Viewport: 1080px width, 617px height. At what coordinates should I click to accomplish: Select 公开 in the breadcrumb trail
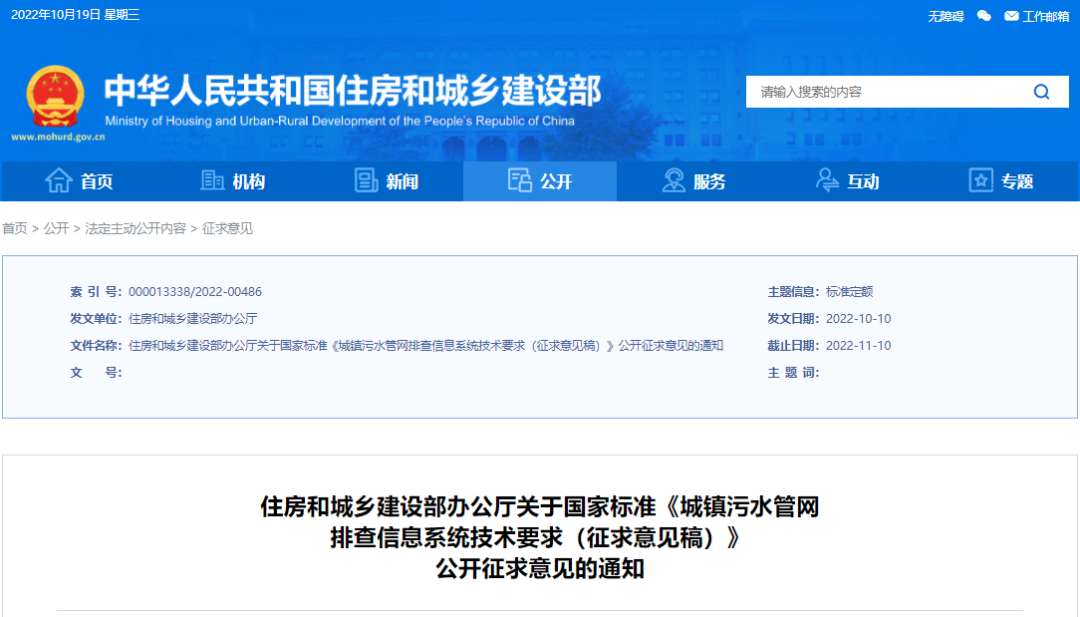(x=56, y=229)
